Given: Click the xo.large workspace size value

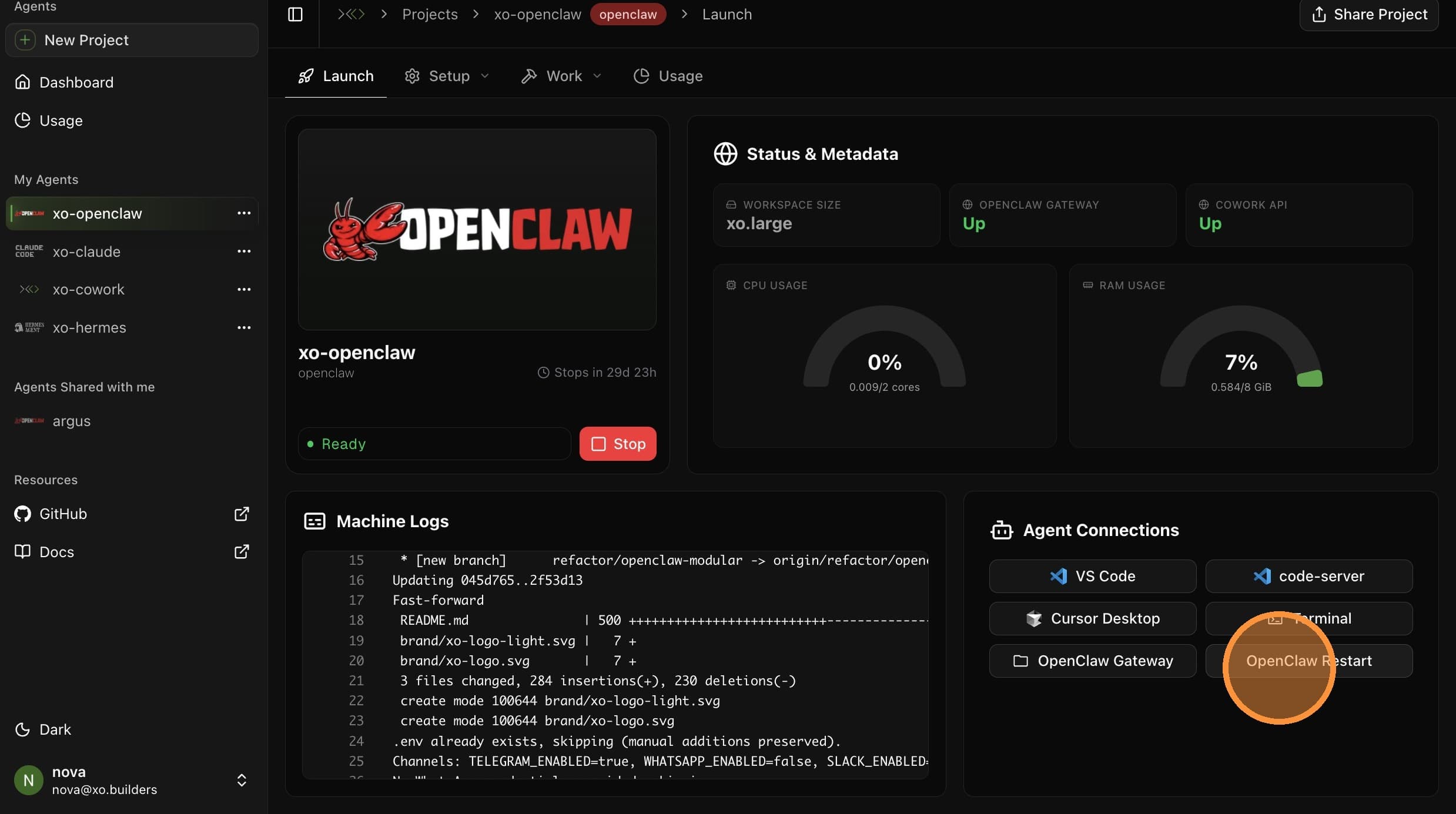Looking at the screenshot, I should [x=759, y=223].
